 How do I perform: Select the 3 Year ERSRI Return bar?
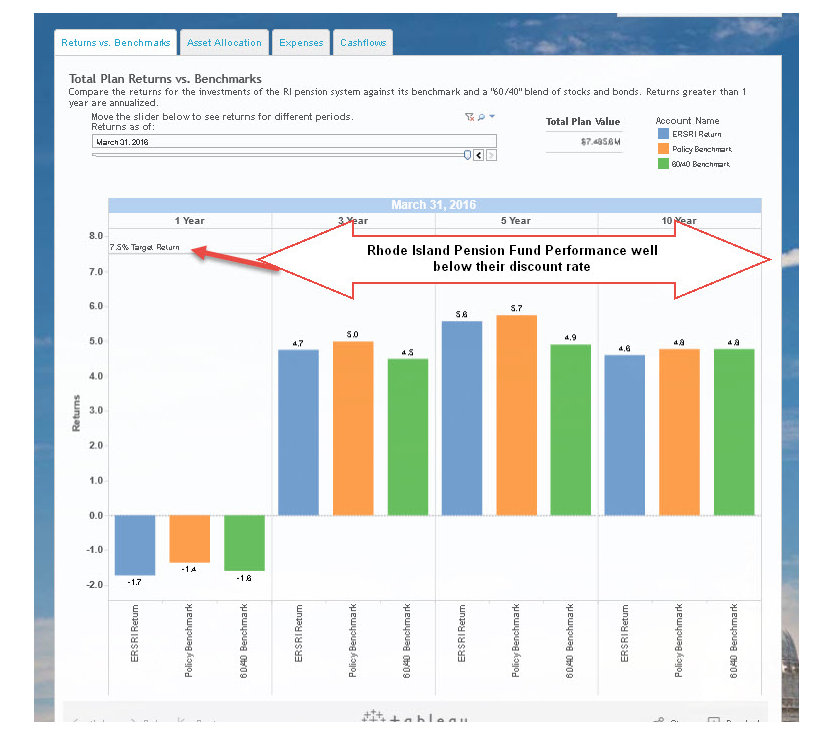tap(298, 432)
